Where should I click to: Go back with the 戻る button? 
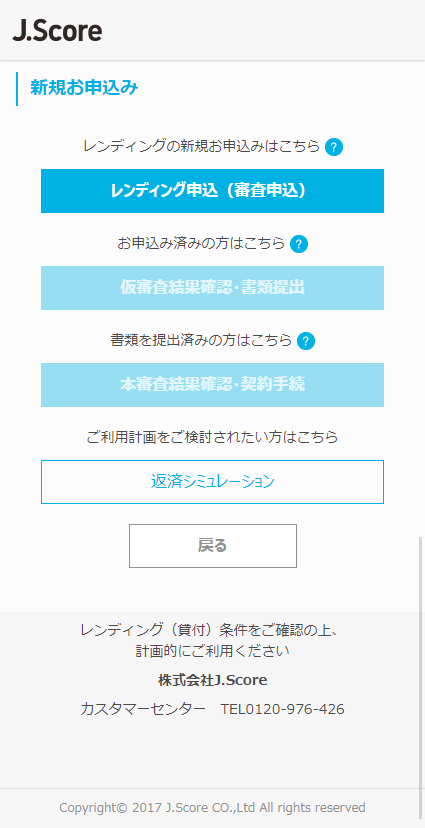click(213, 546)
